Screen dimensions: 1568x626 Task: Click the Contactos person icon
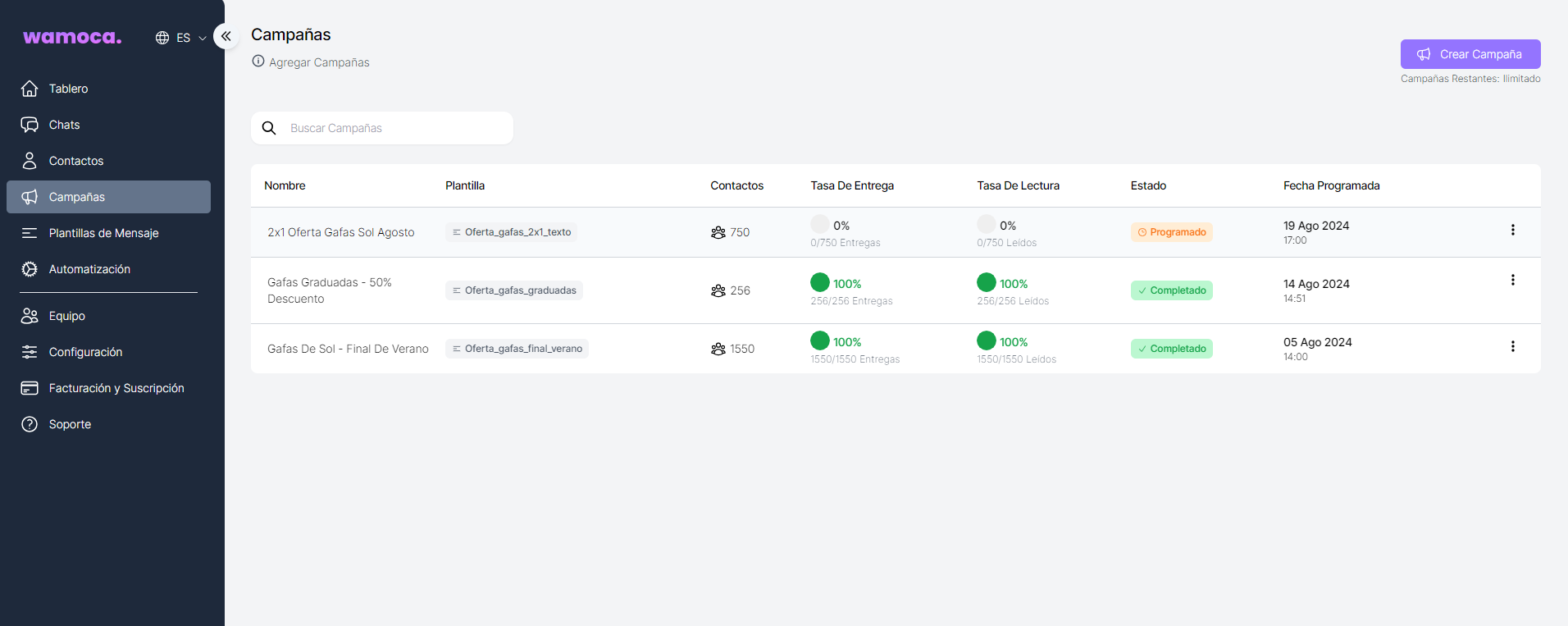(x=30, y=161)
